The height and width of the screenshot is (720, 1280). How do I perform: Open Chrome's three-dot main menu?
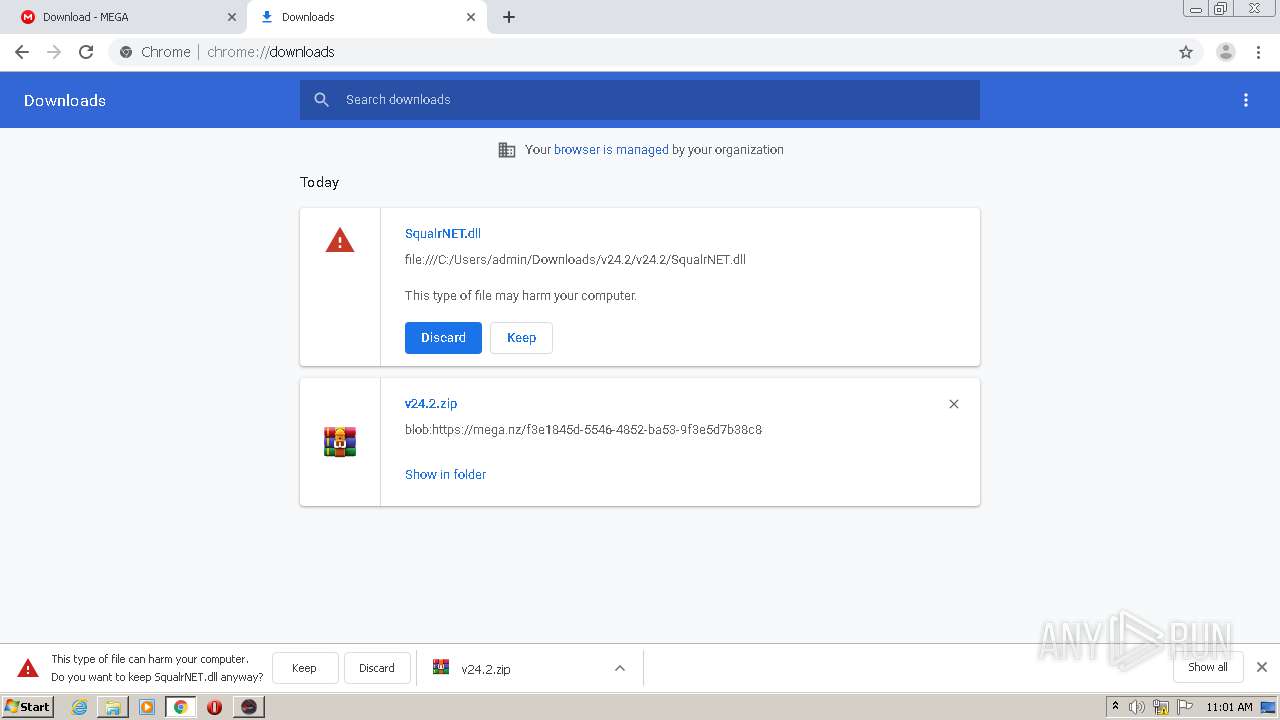[1259, 52]
